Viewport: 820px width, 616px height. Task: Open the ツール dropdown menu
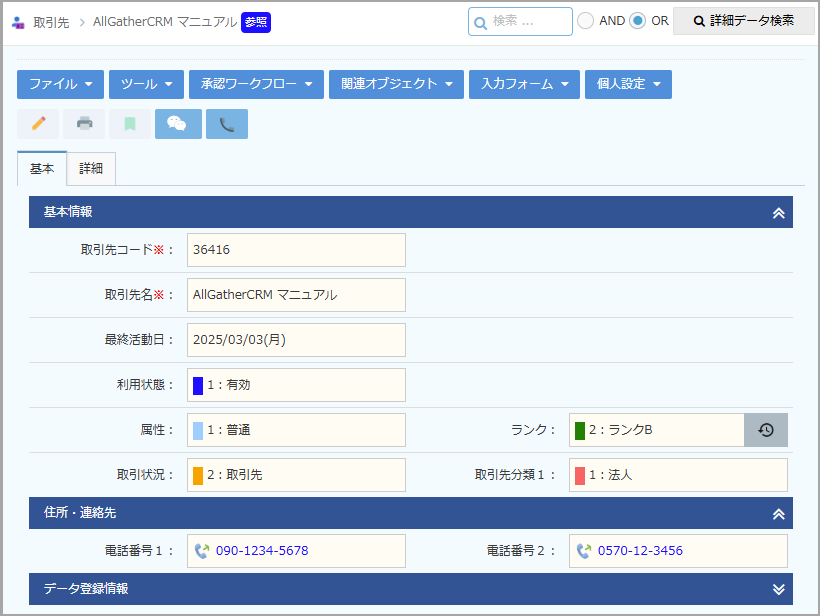click(x=146, y=84)
